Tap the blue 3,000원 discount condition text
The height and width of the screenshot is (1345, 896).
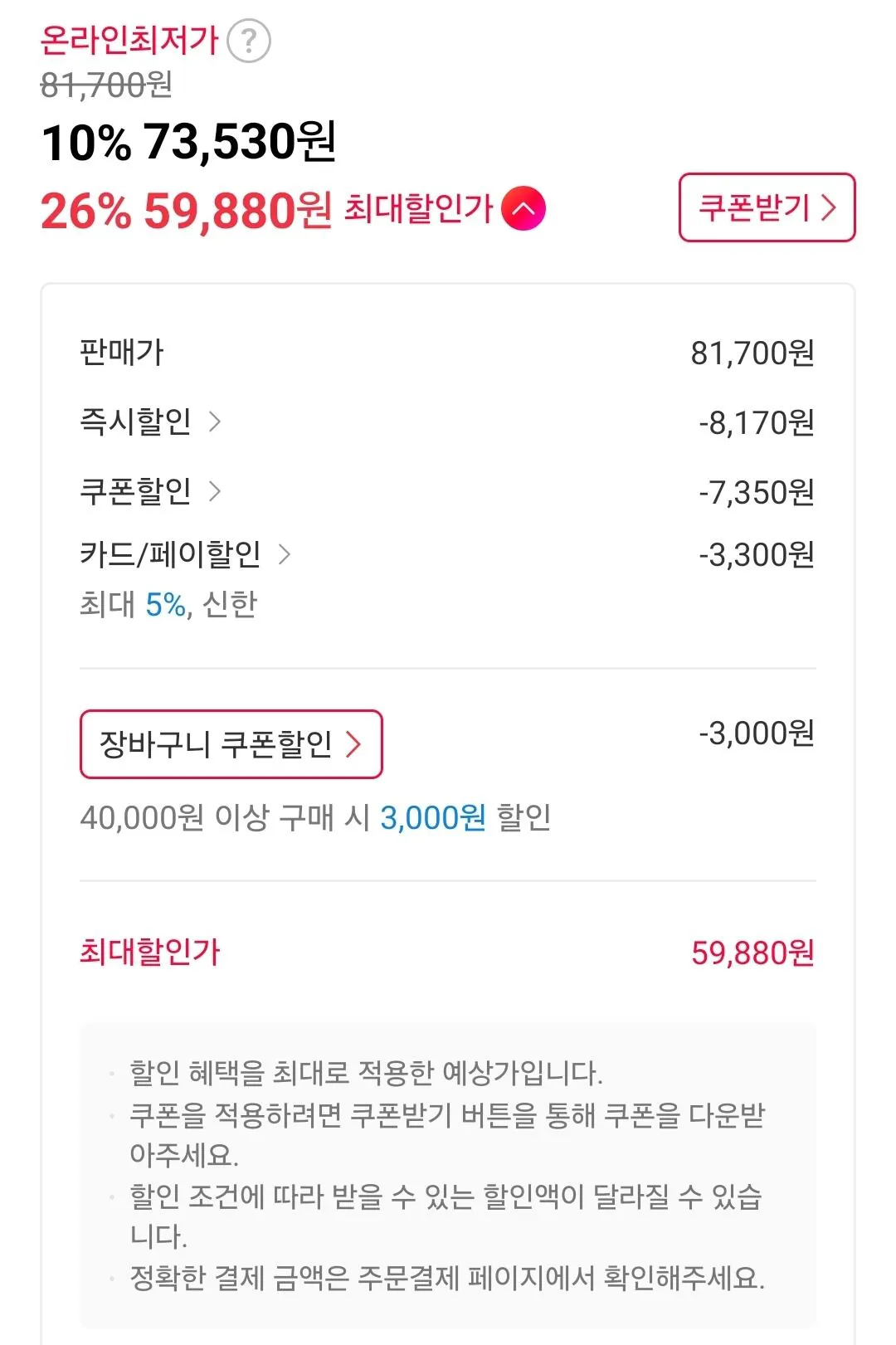click(433, 818)
